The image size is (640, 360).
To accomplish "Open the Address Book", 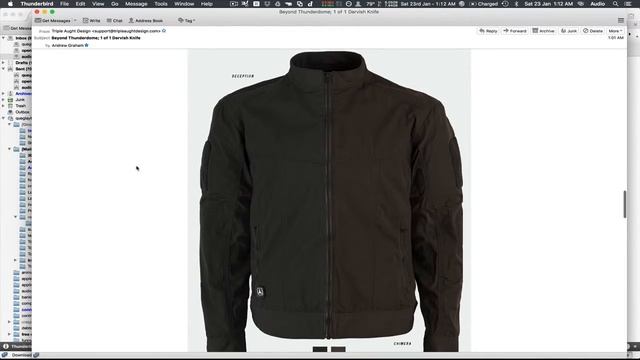I will click(146, 20).
